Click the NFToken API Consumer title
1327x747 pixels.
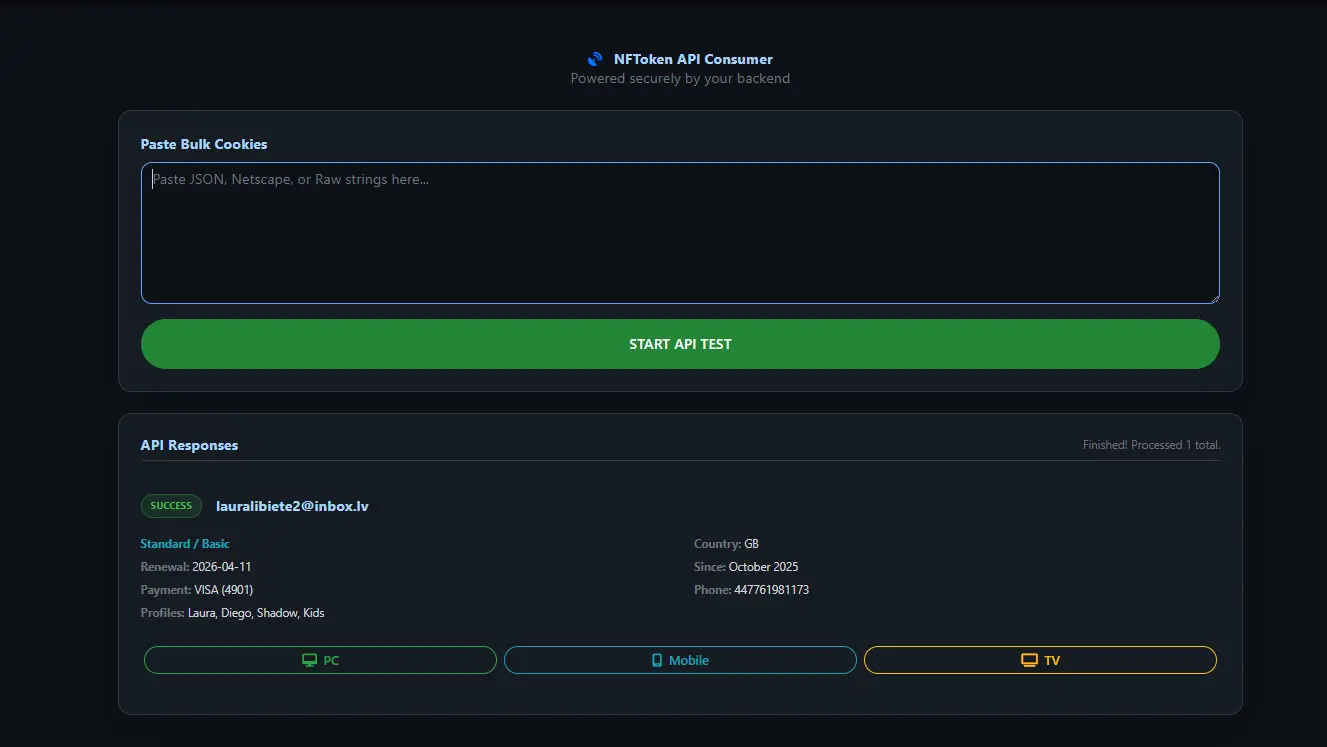(x=693, y=59)
